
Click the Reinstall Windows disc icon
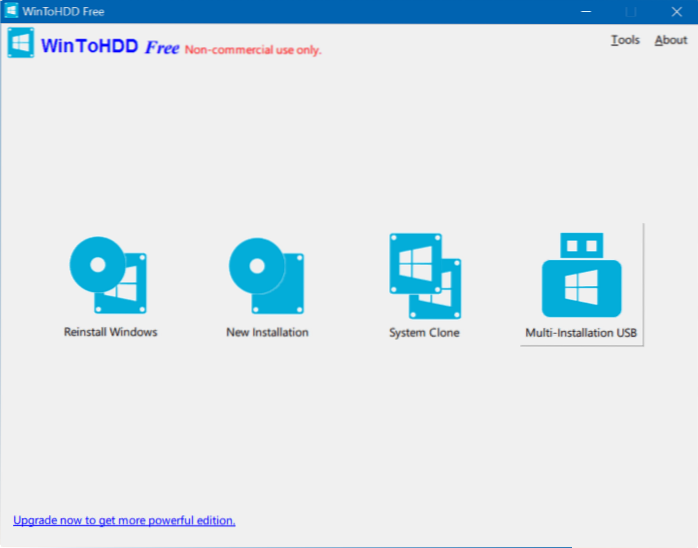tap(108, 273)
